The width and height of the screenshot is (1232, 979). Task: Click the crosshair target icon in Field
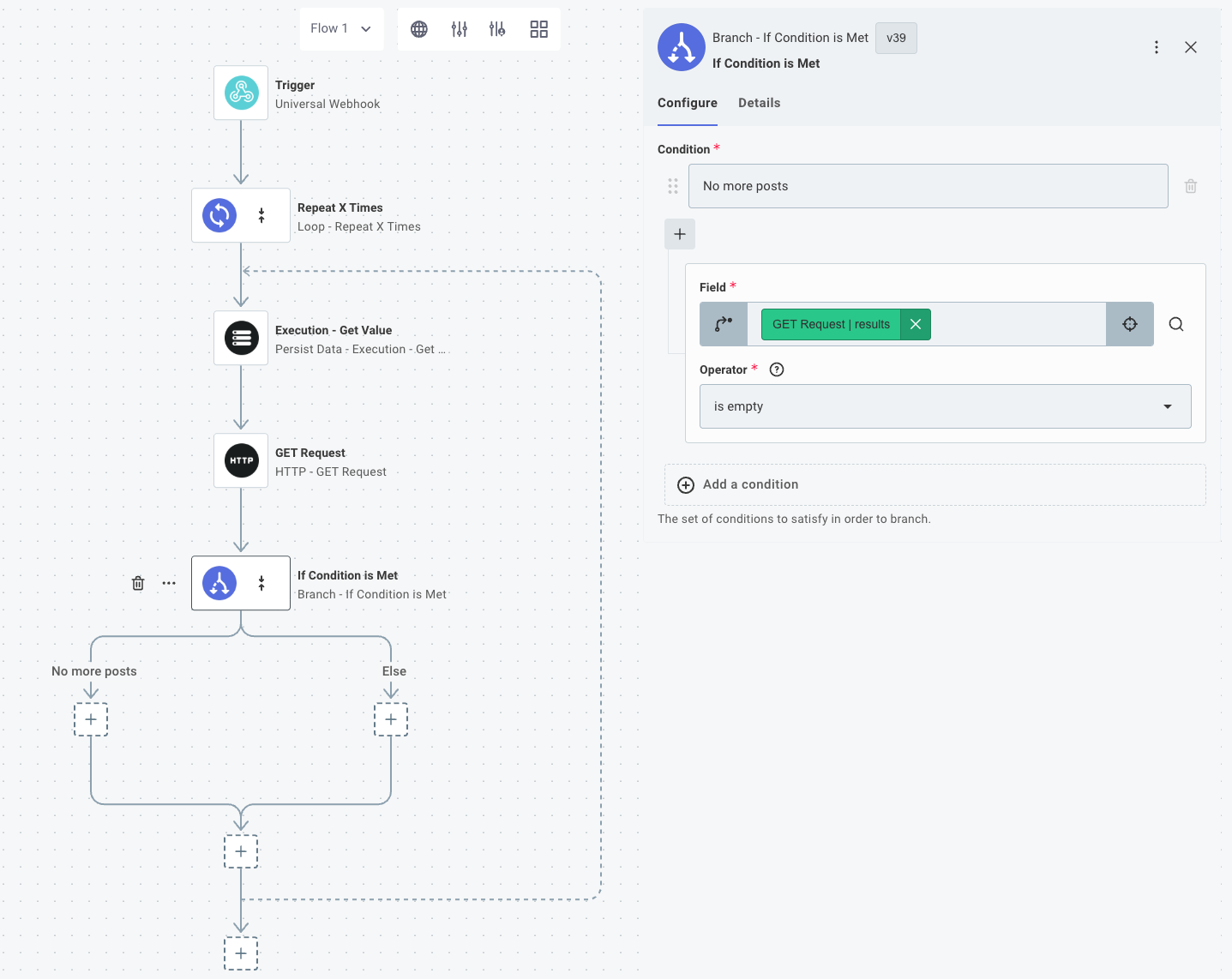pos(1129,324)
